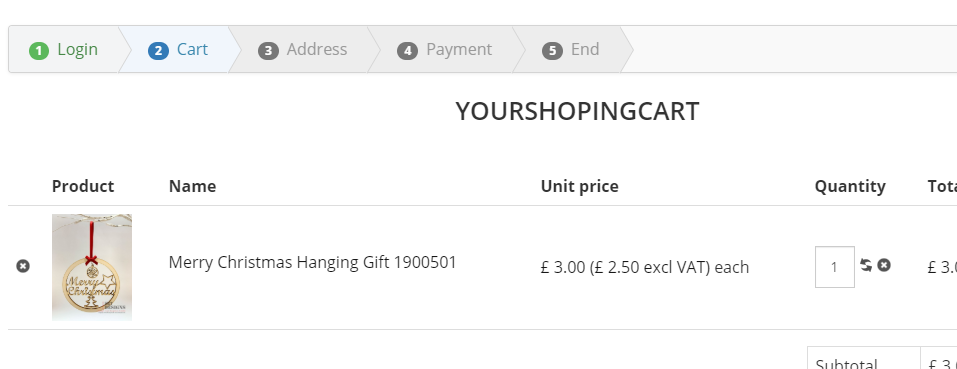The height and width of the screenshot is (369, 957).
Task: Click the X icon beside the refresh arrows
Action: (x=884, y=265)
